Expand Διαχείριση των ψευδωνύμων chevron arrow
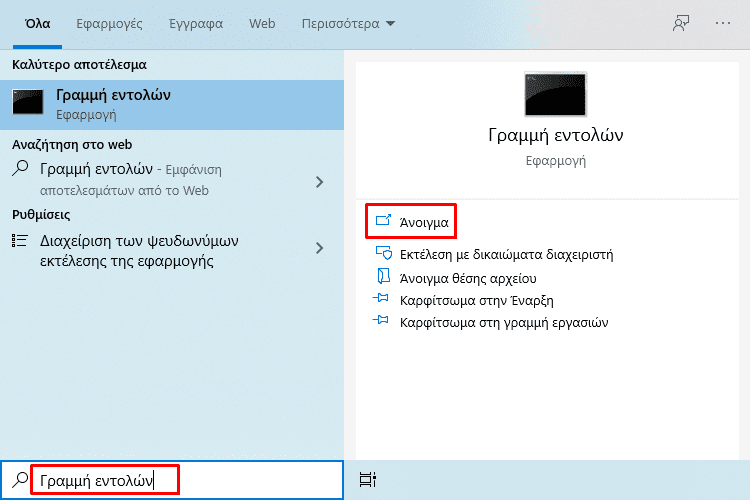Viewport: 750px width, 500px height. (x=320, y=248)
